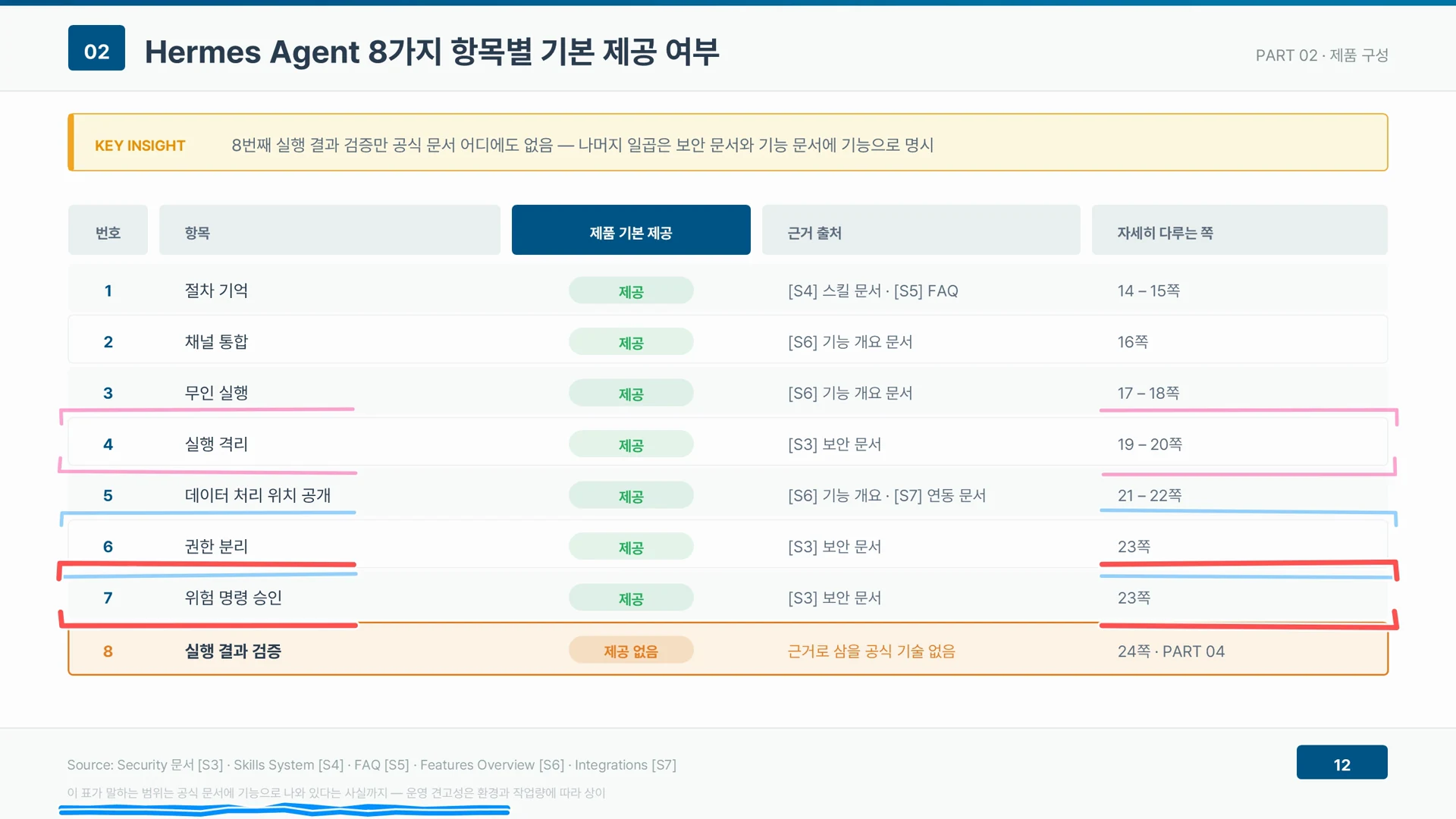Select the '무인 실행' item cell
Image resolution: width=1456 pixels, height=819 pixels.
pos(216,393)
